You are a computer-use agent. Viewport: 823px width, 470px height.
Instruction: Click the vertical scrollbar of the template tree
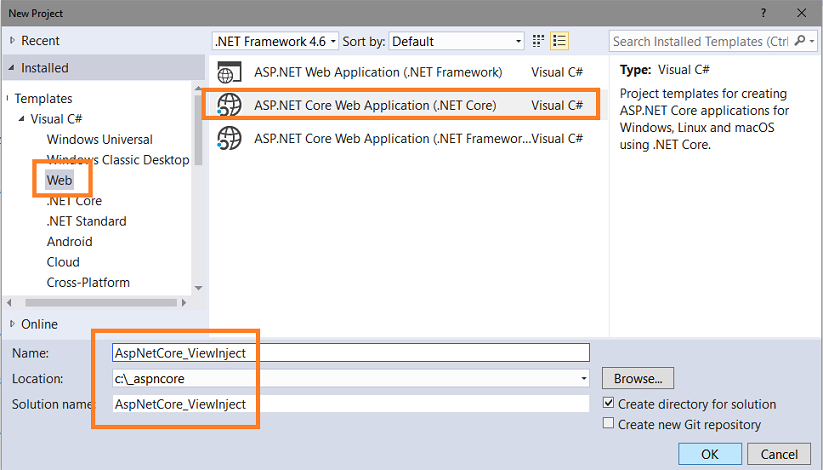pos(198,130)
